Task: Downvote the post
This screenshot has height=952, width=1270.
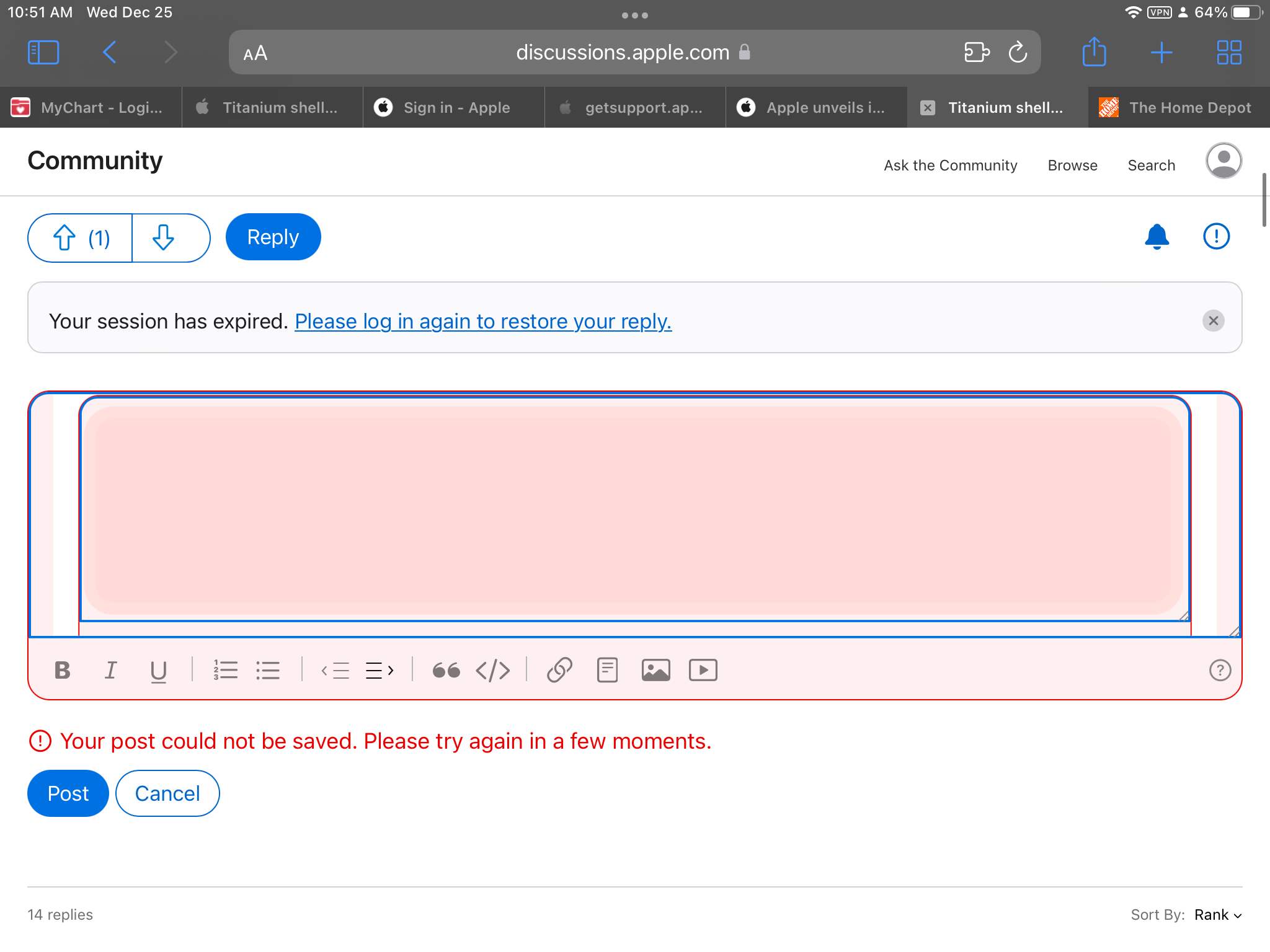Action: 164,238
